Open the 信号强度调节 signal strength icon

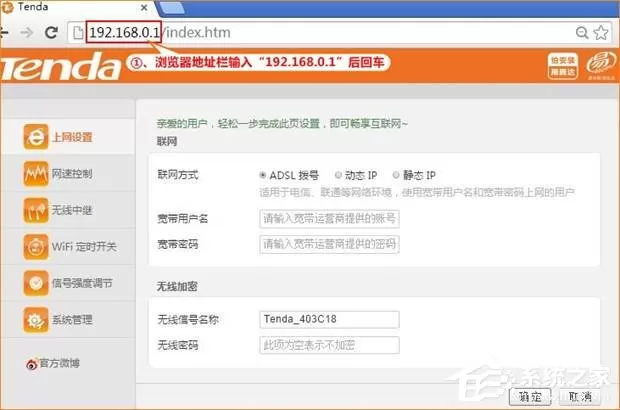[x=36, y=283]
